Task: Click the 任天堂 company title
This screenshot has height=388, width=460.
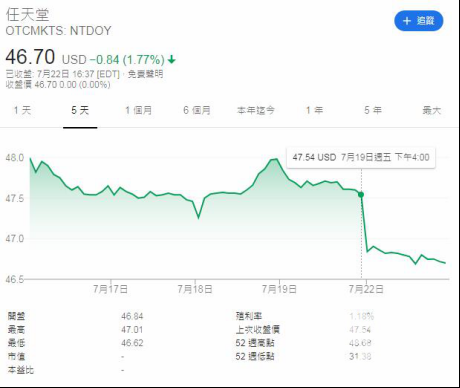Action: 27,15
